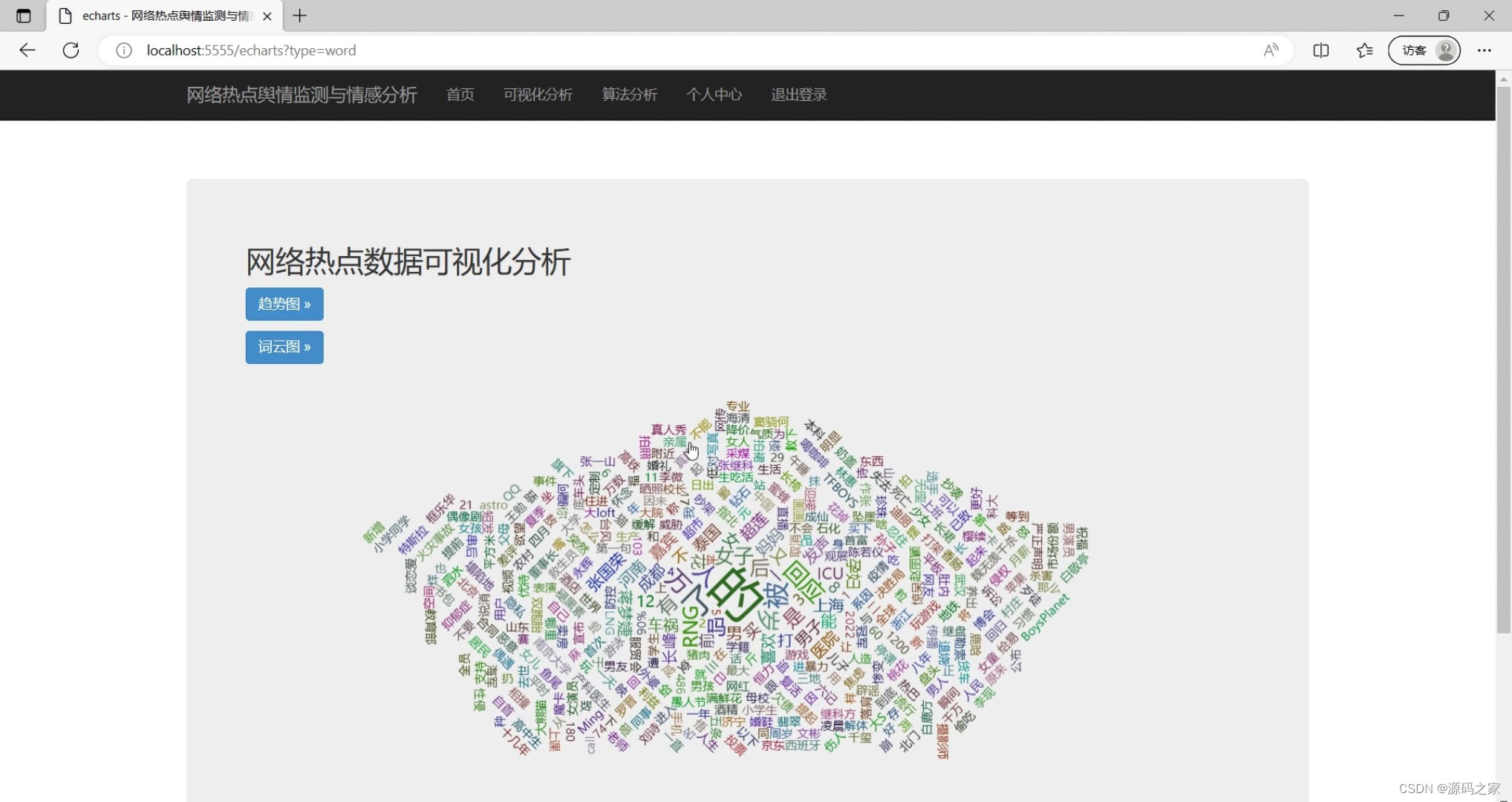This screenshot has height=802, width=1512.
Task: Open the browser settings ellipsis menu
Action: (1484, 50)
